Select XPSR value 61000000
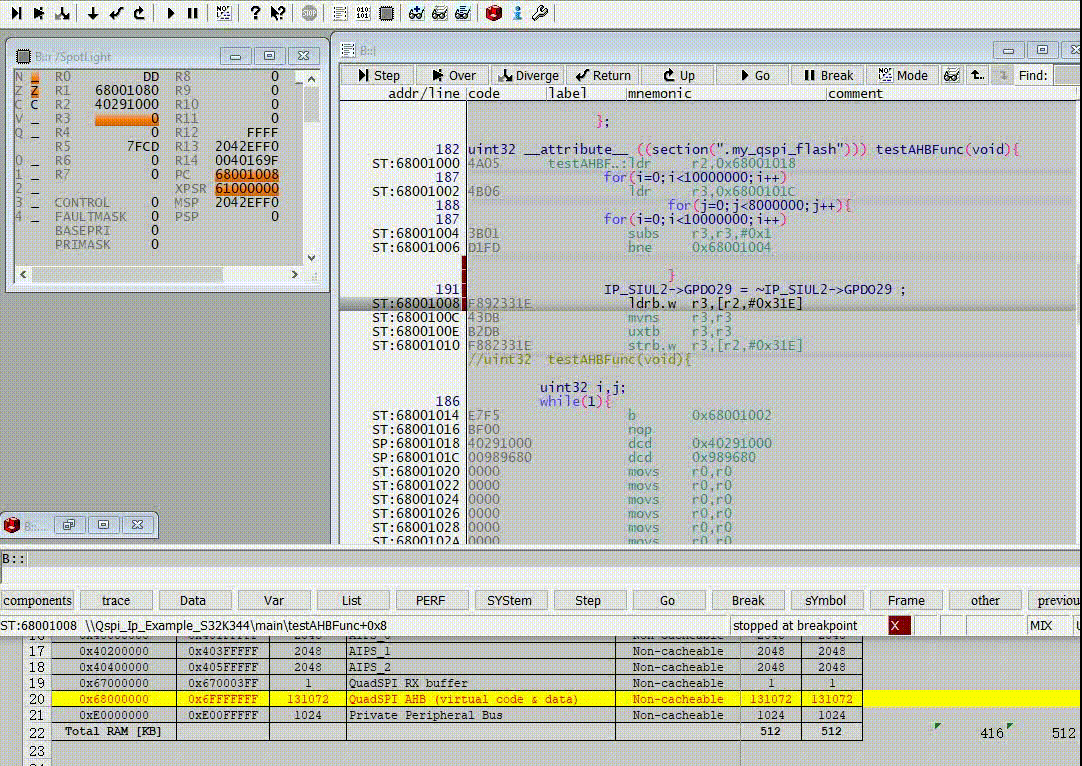This screenshot has height=766, width=1082. click(x=246, y=188)
